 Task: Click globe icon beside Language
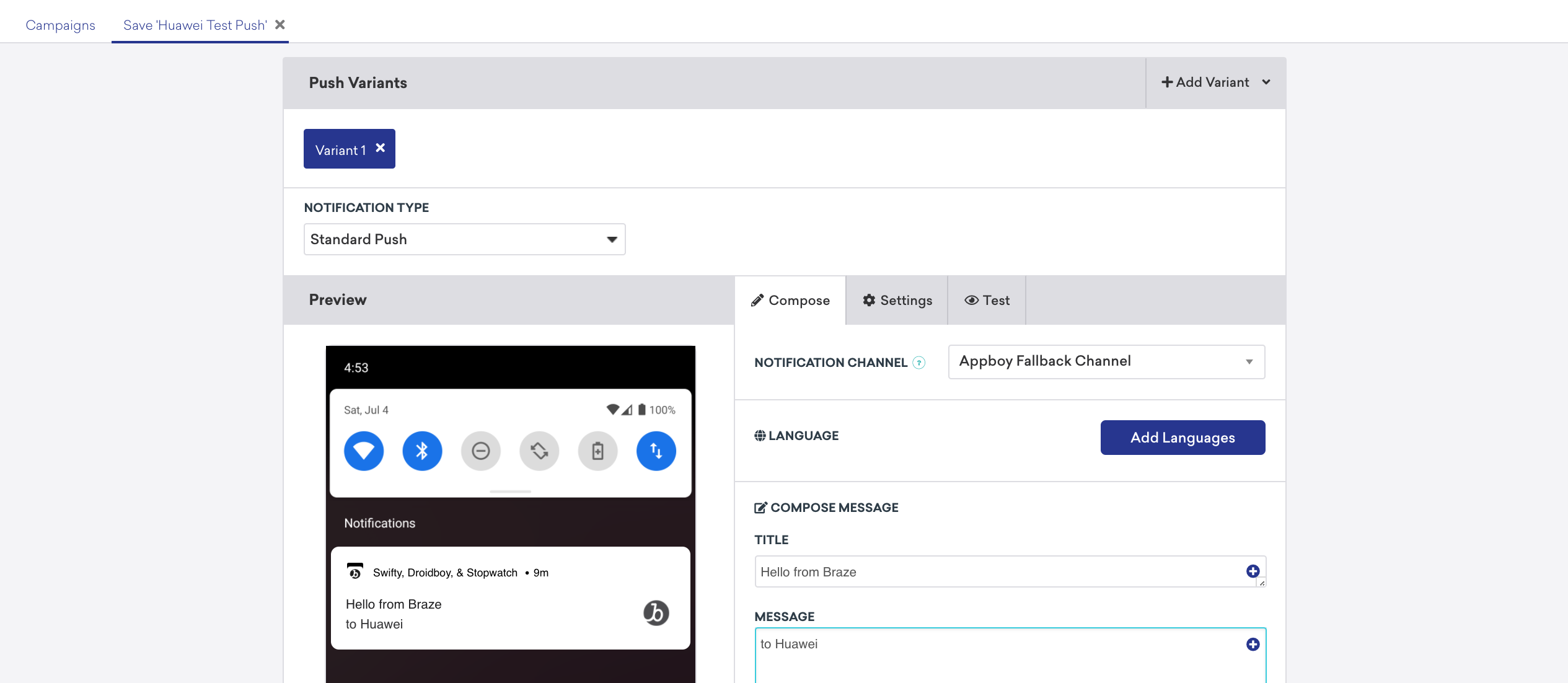[x=760, y=436]
